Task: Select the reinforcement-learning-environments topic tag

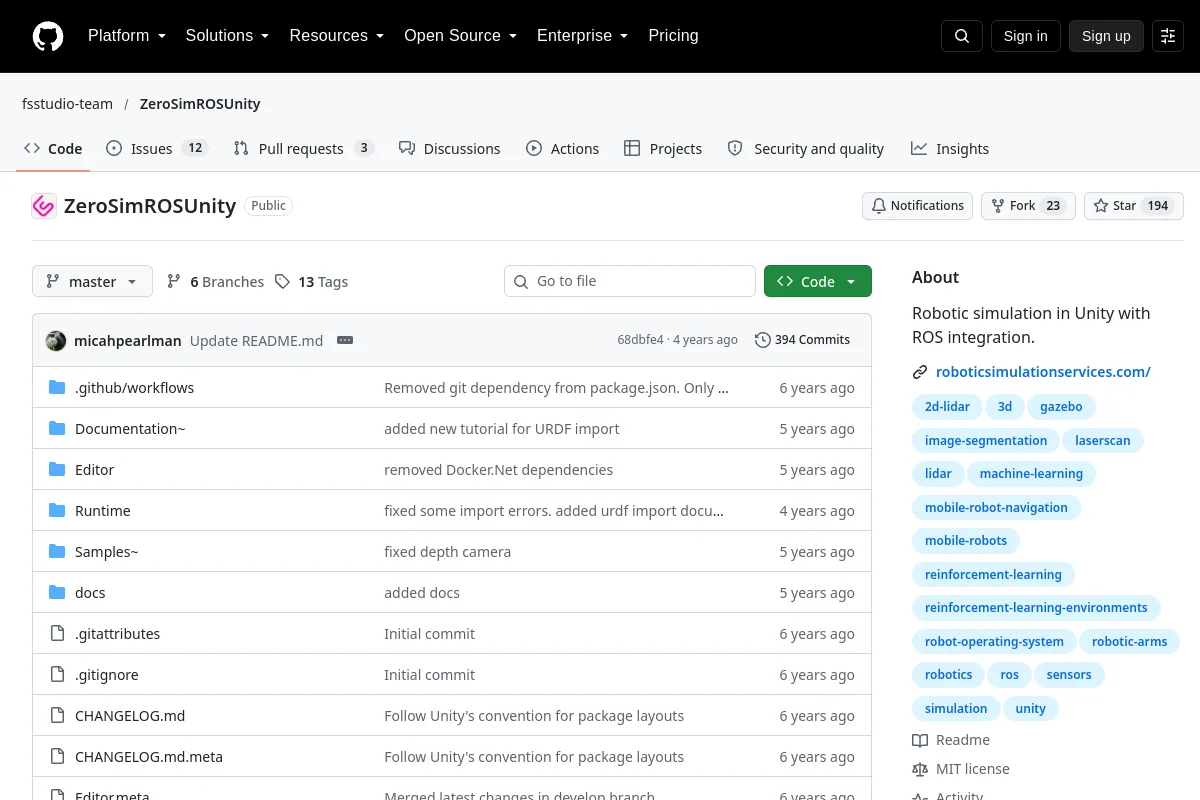Action: [1036, 608]
